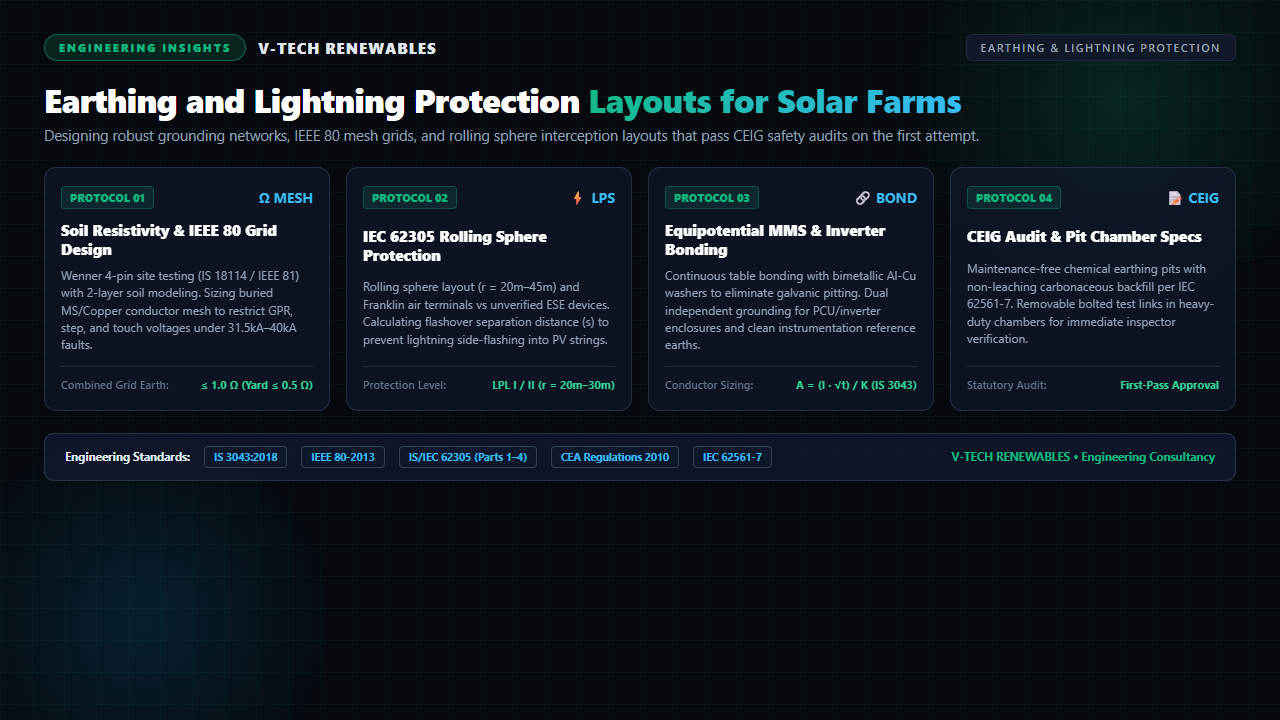This screenshot has height=720, width=1280.
Task: Click the 'Statutory Audit:' label
Action: (x=1007, y=385)
